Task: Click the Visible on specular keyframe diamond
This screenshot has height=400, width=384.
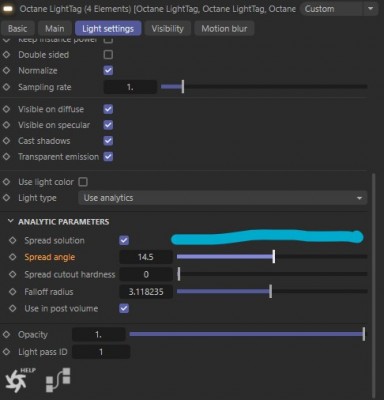Action: tap(6, 125)
